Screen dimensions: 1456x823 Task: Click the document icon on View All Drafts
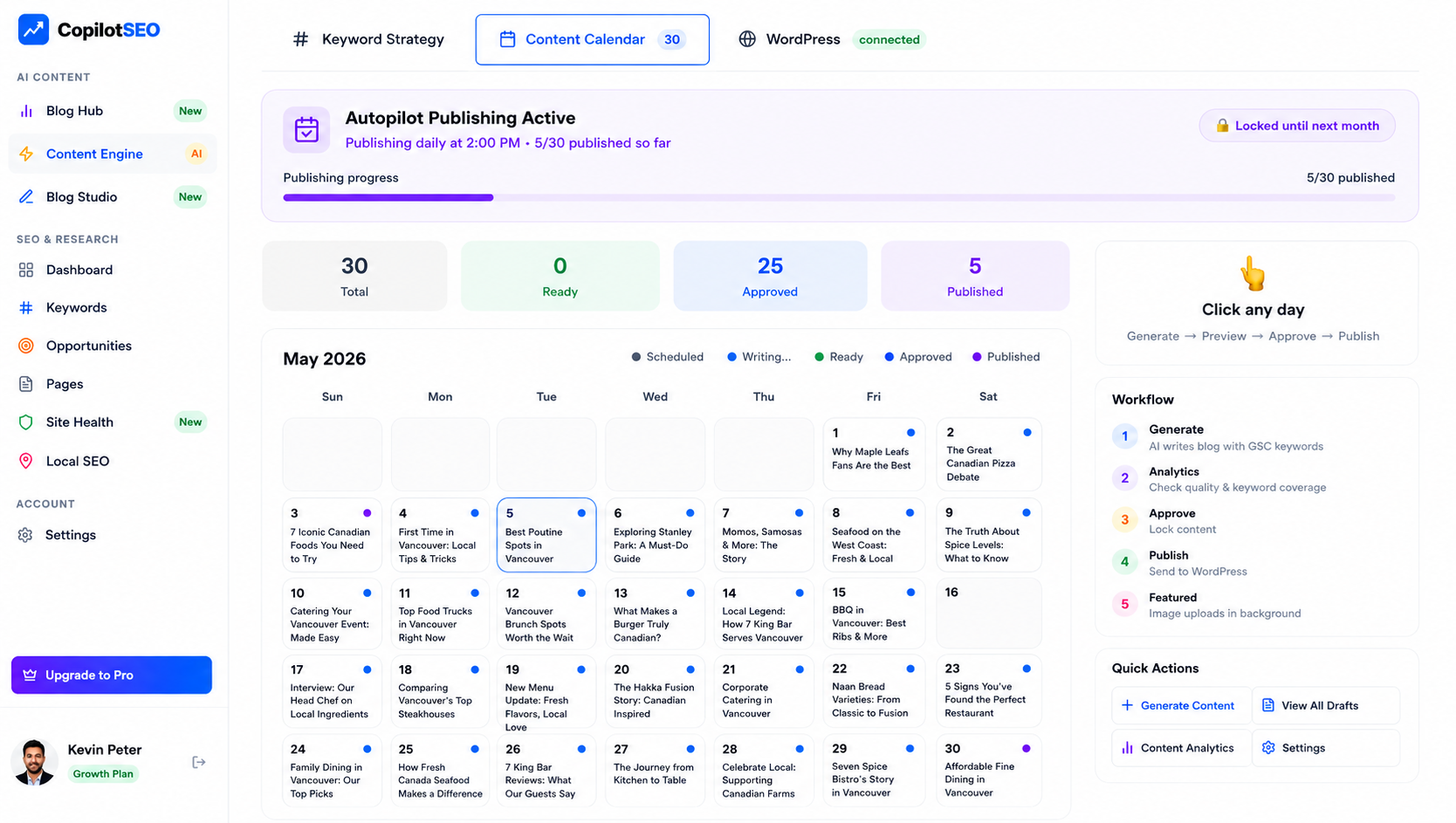pos(1268,705)
